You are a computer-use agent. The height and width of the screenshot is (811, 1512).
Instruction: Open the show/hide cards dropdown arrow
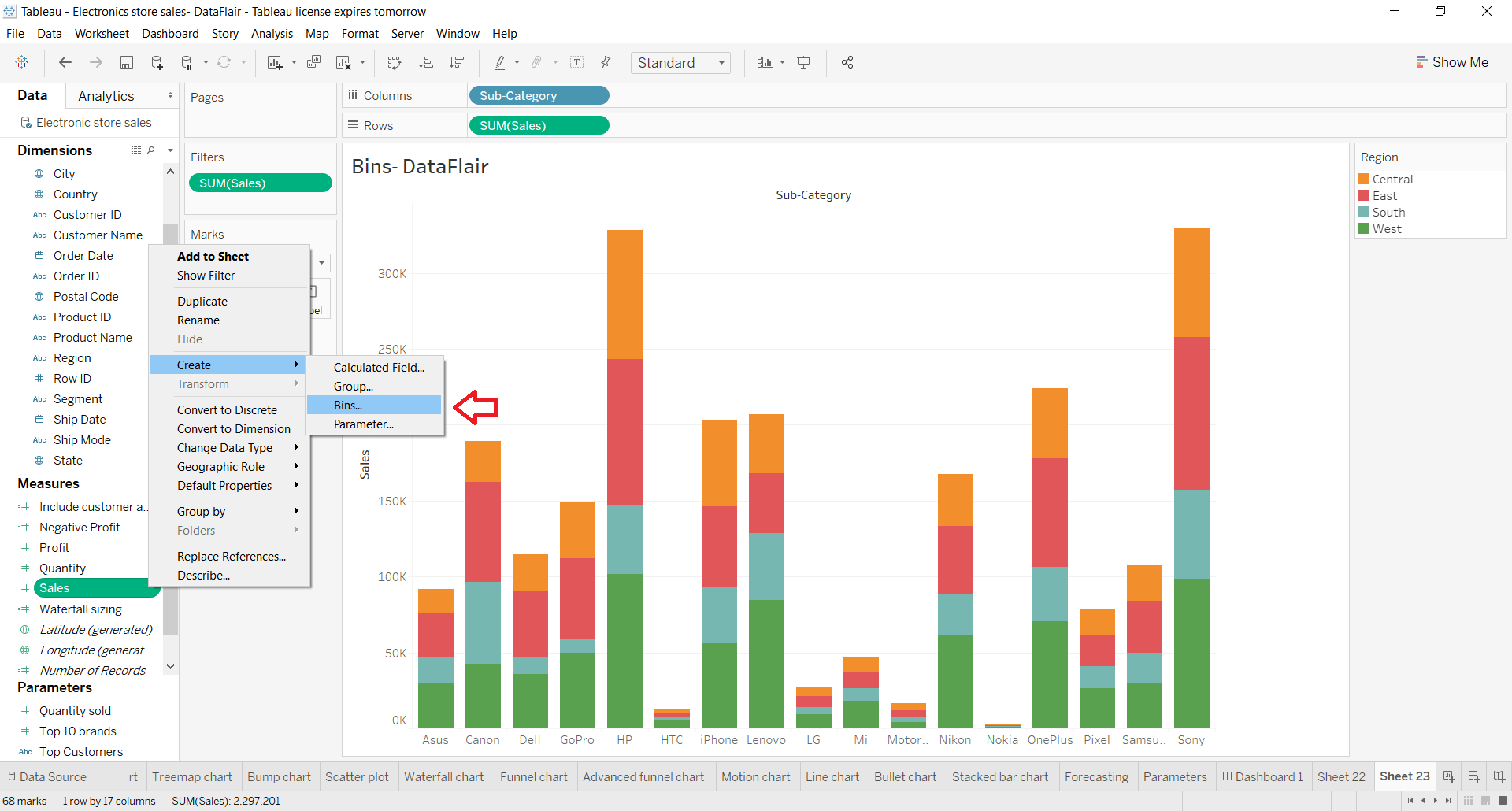pos(783,63)
